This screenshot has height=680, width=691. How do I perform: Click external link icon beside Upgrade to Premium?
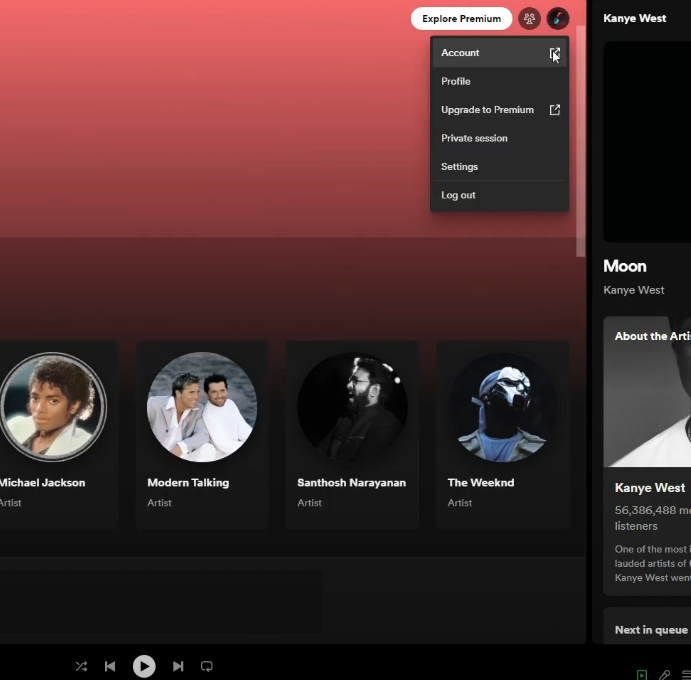click(x=555, y=110)
